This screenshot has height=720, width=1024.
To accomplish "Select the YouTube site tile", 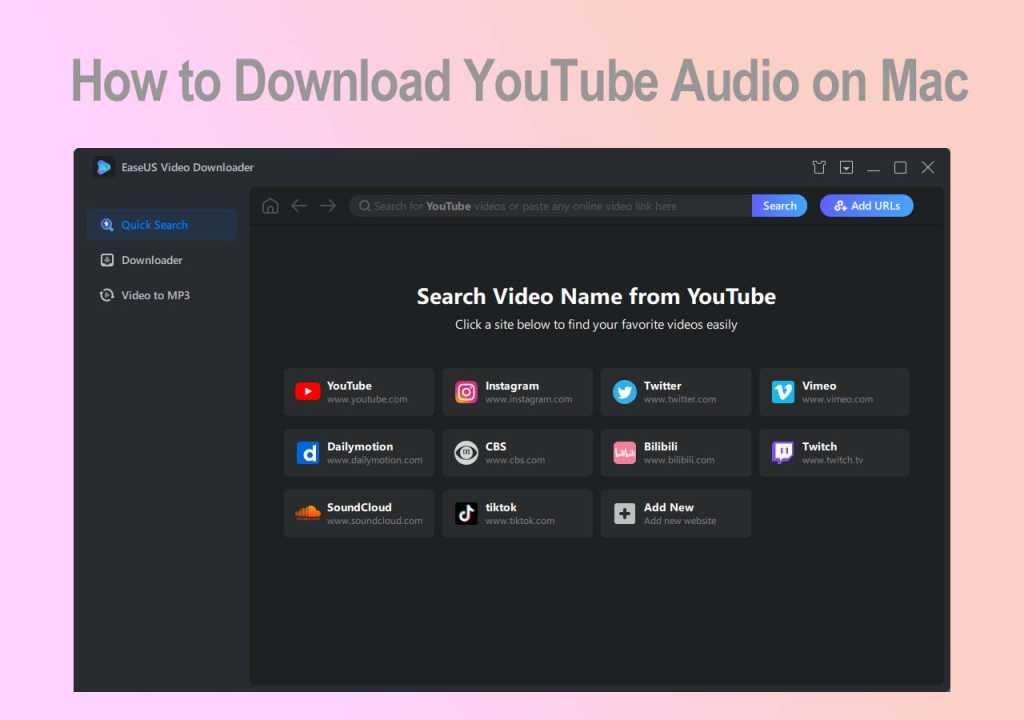I will click(x=359, y=392).
